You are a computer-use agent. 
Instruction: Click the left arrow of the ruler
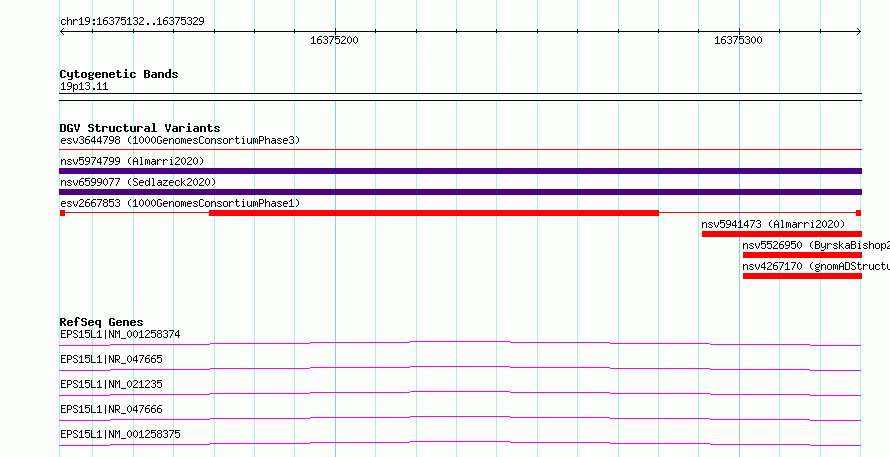tap(62, 32)
